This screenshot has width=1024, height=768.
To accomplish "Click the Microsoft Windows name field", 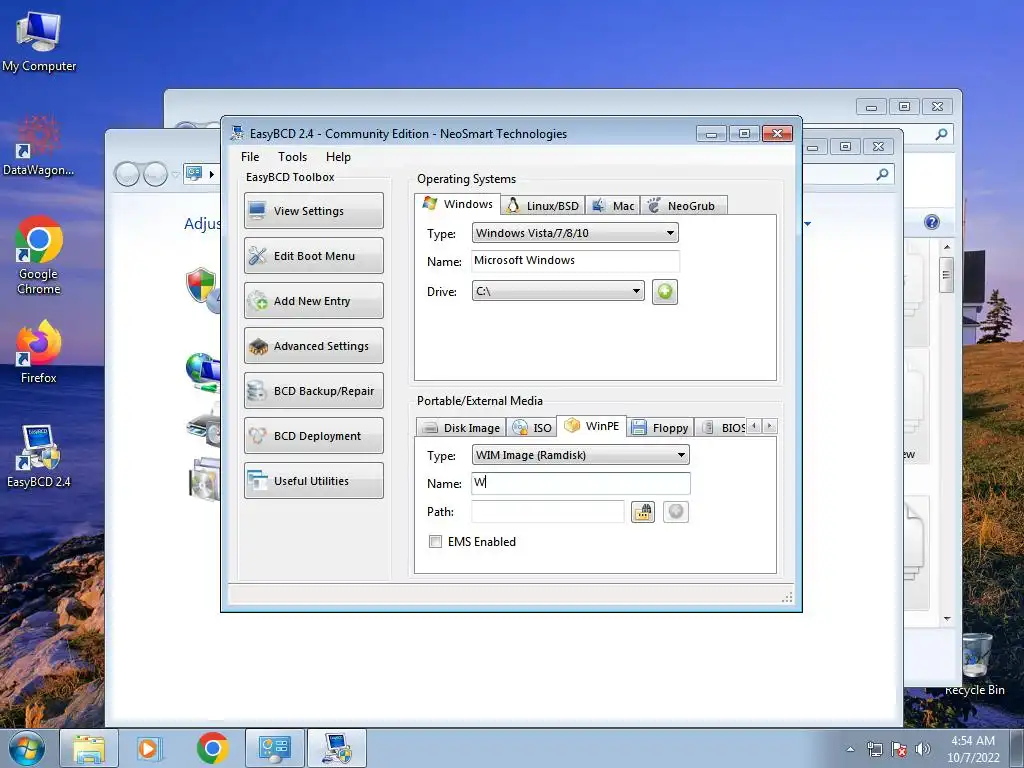I will click(575, 261).
